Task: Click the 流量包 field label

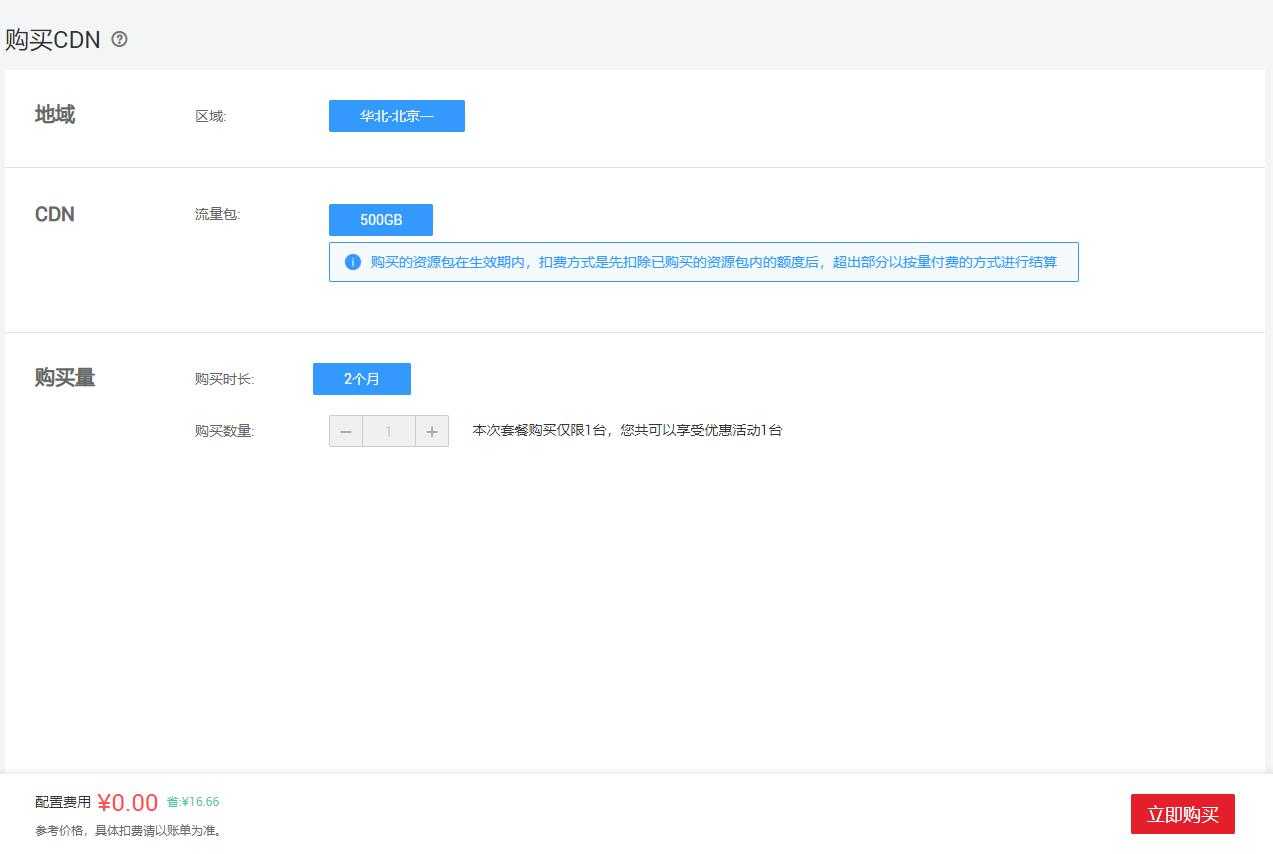Action: (217, 214)
